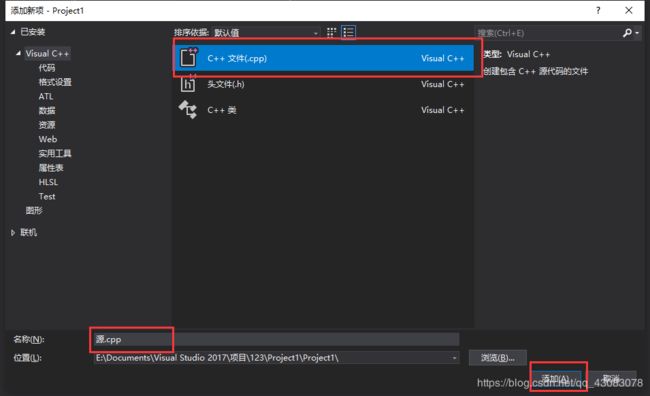The height and width of the screenshot is (396, 650).
Task: Select 资源 category in tree
Action: pos(46,125)
